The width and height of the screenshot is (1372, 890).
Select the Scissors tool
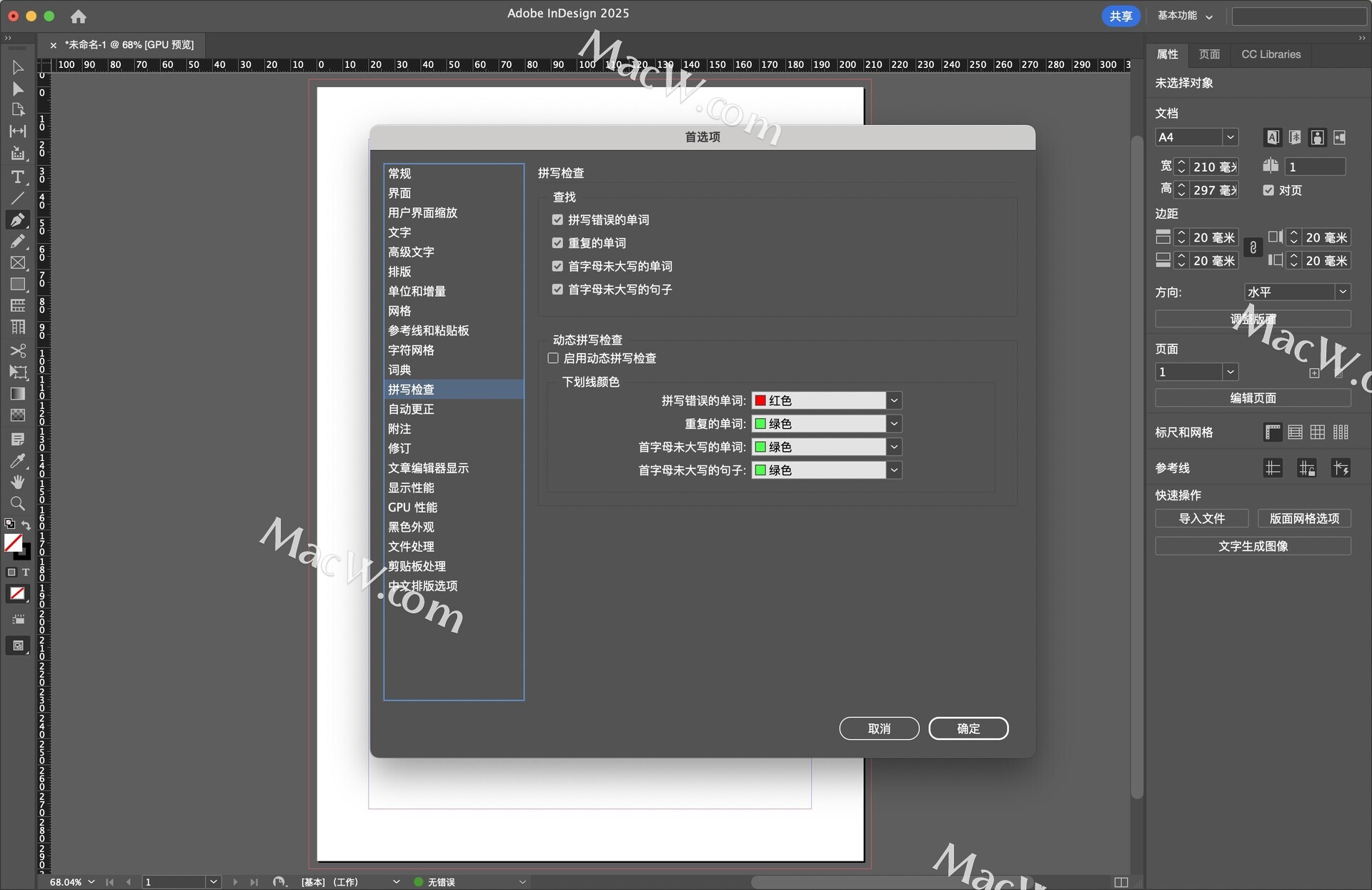[18, 350]
